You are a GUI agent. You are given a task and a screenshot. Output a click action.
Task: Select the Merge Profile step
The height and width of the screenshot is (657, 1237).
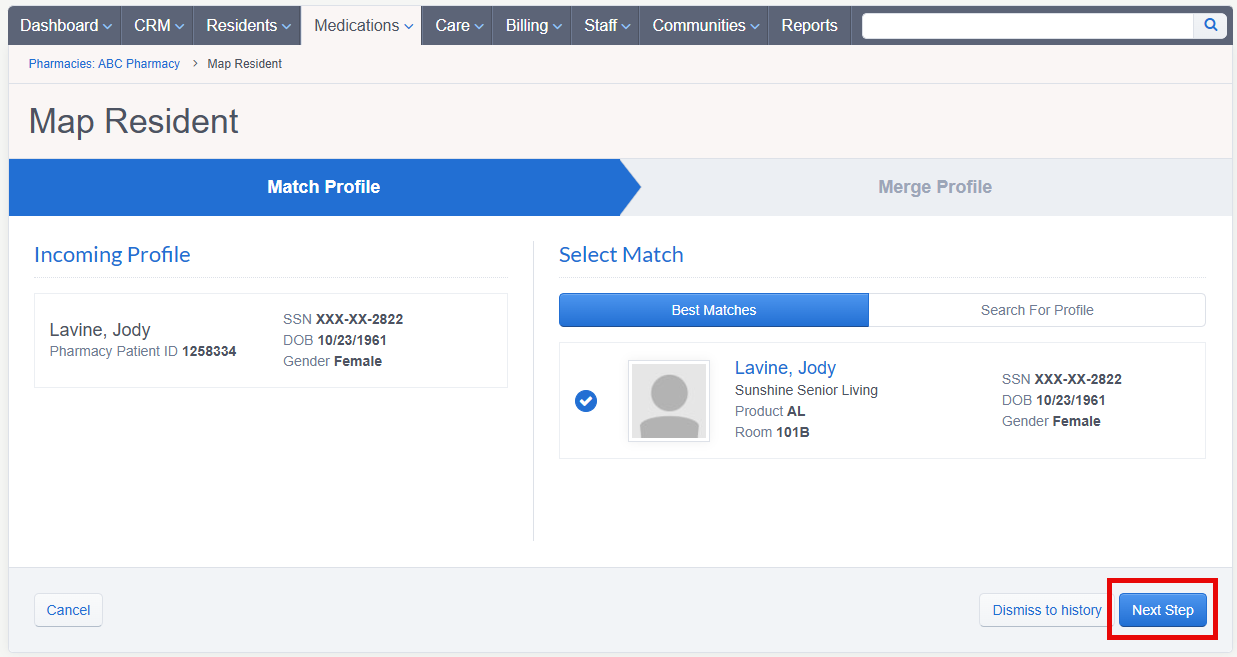click(935, 187)
